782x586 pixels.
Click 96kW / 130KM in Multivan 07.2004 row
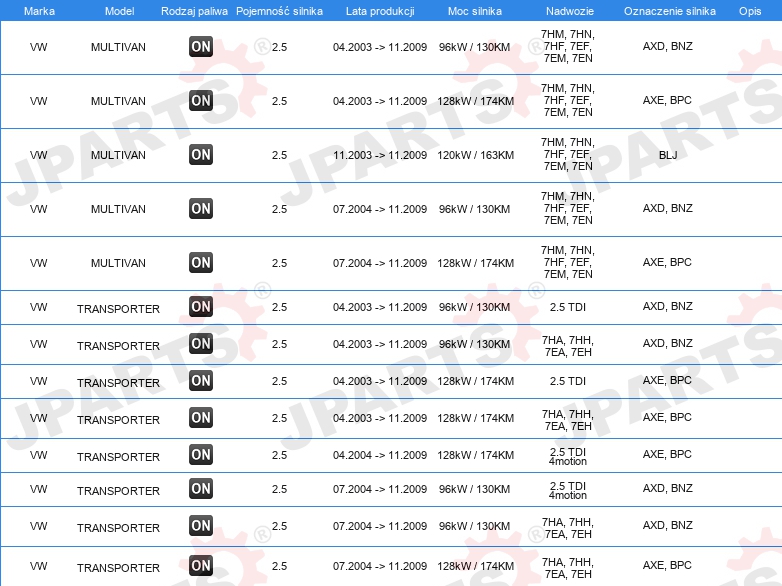[475, 209]
